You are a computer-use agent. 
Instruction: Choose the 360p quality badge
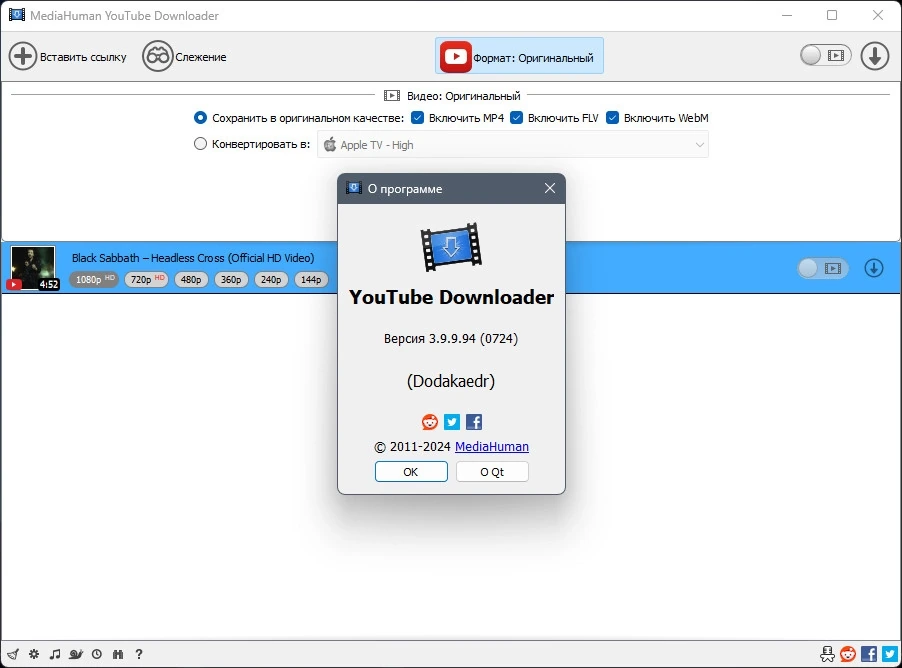231,280
